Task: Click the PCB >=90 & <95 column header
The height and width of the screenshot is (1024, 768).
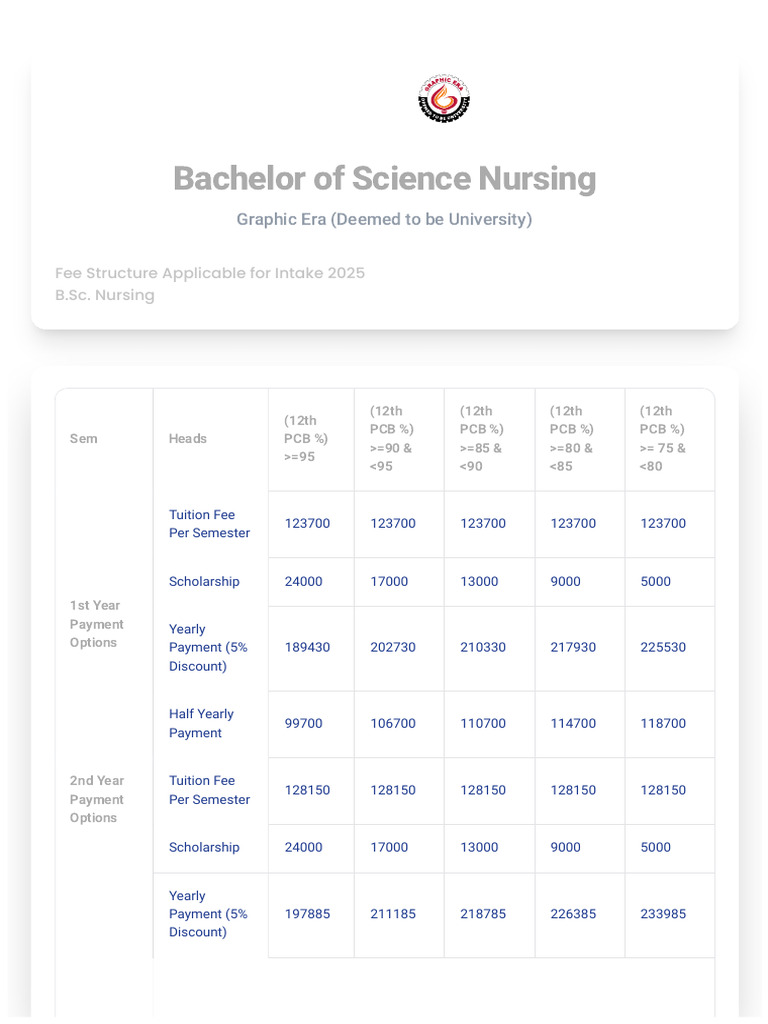Action: pos(392,439)
